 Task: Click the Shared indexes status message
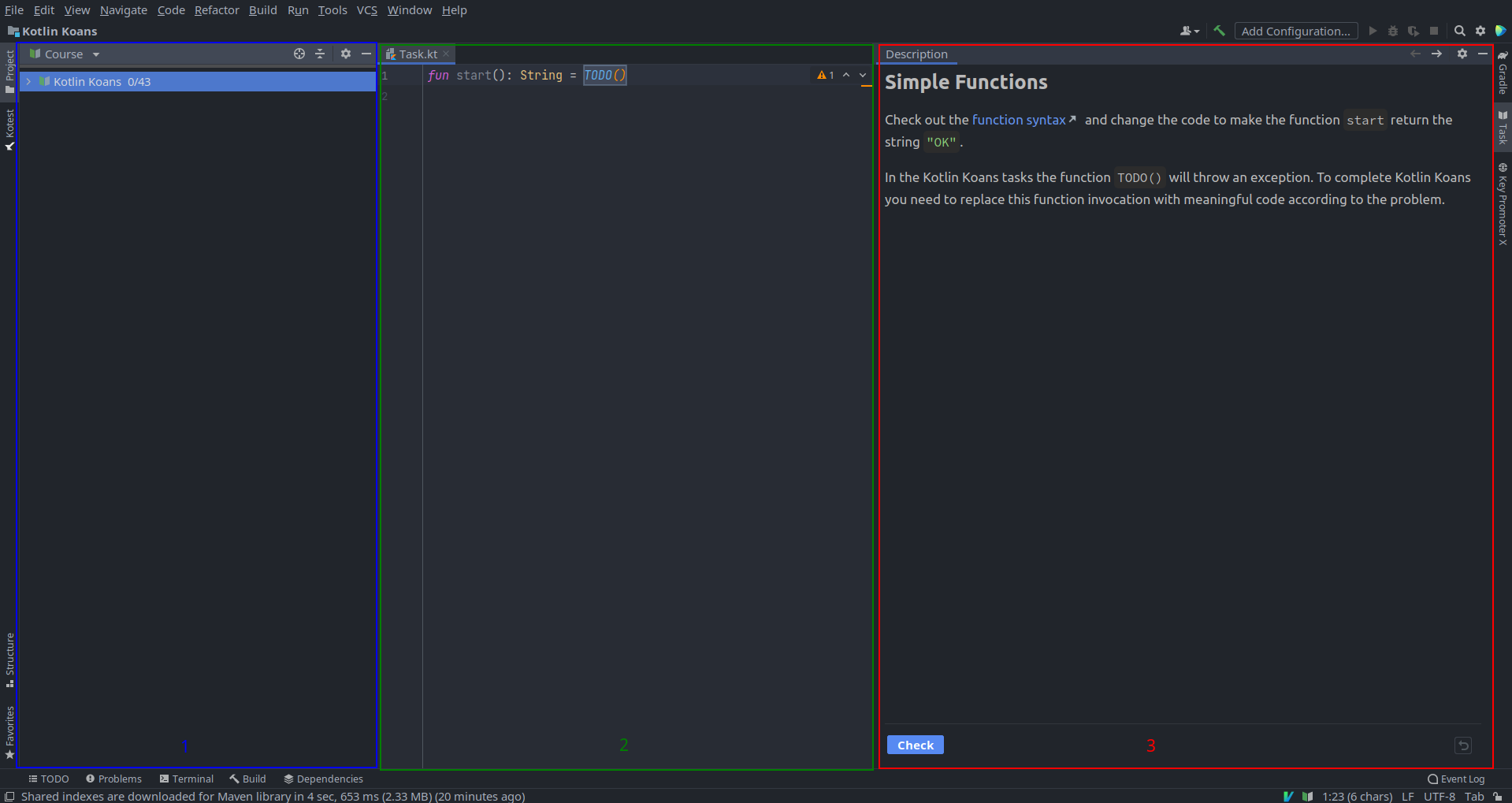pyautogui.click(x=273, y=796)
